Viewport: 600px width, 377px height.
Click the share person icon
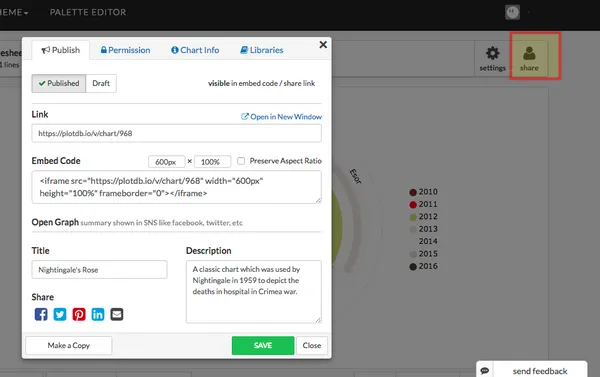pos(529,54)
